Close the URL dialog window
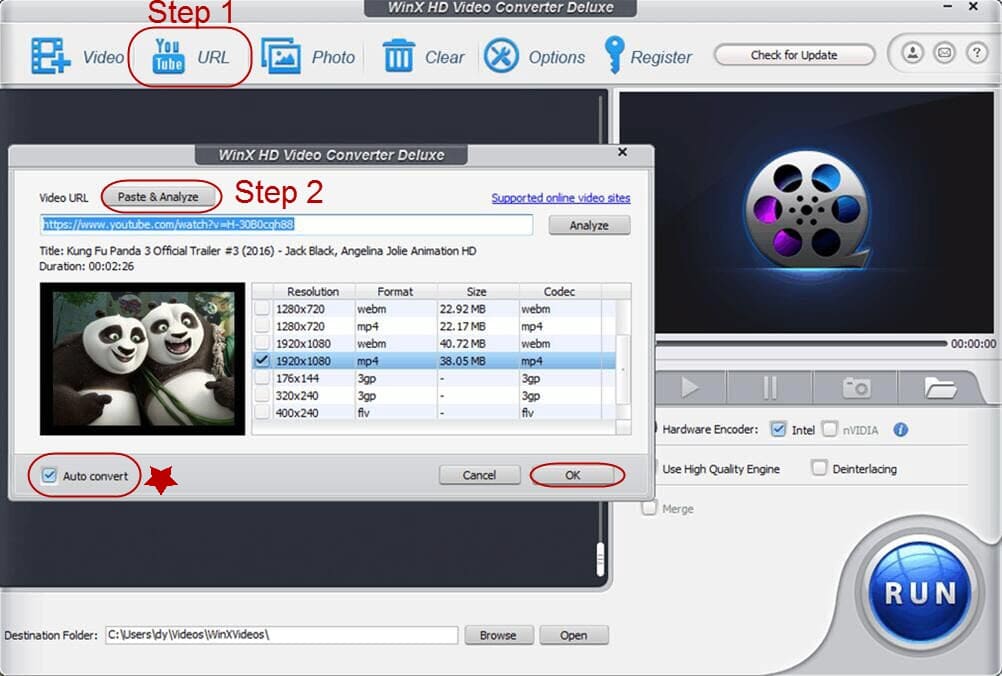This screenshot has width=1002, height=676. [622, 152]
